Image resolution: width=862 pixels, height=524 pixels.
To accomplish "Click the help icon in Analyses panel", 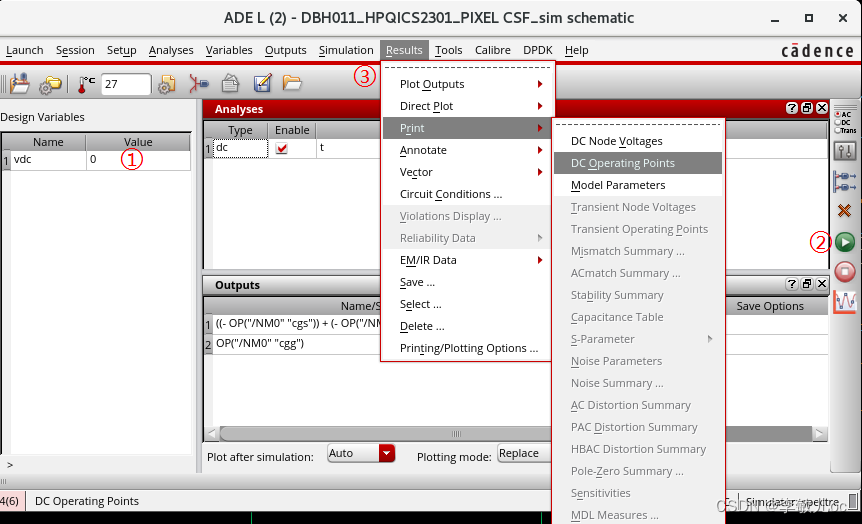I will tap(791, 108).
